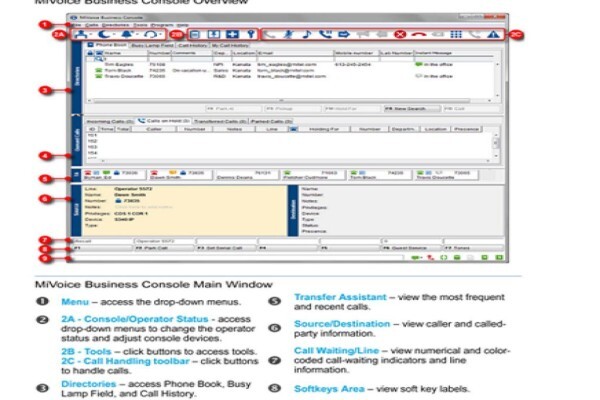600x400 pixels.
Task: Select the Tom Black phone book row
Action: coord(291,70)
